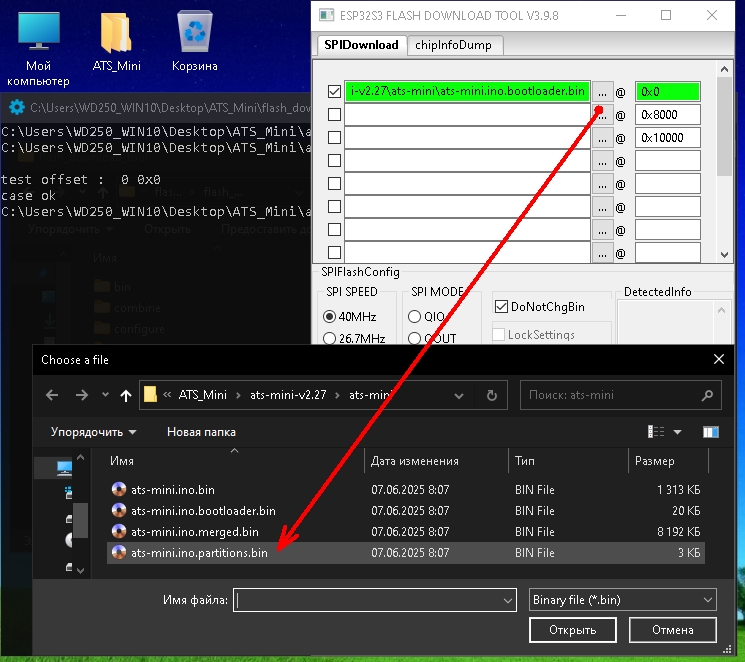Viewport: 745px width, 662px height.
Task: Click the file icon of ats-mini.ino.bootloader.bin
Action: click(x=119, y=510)
